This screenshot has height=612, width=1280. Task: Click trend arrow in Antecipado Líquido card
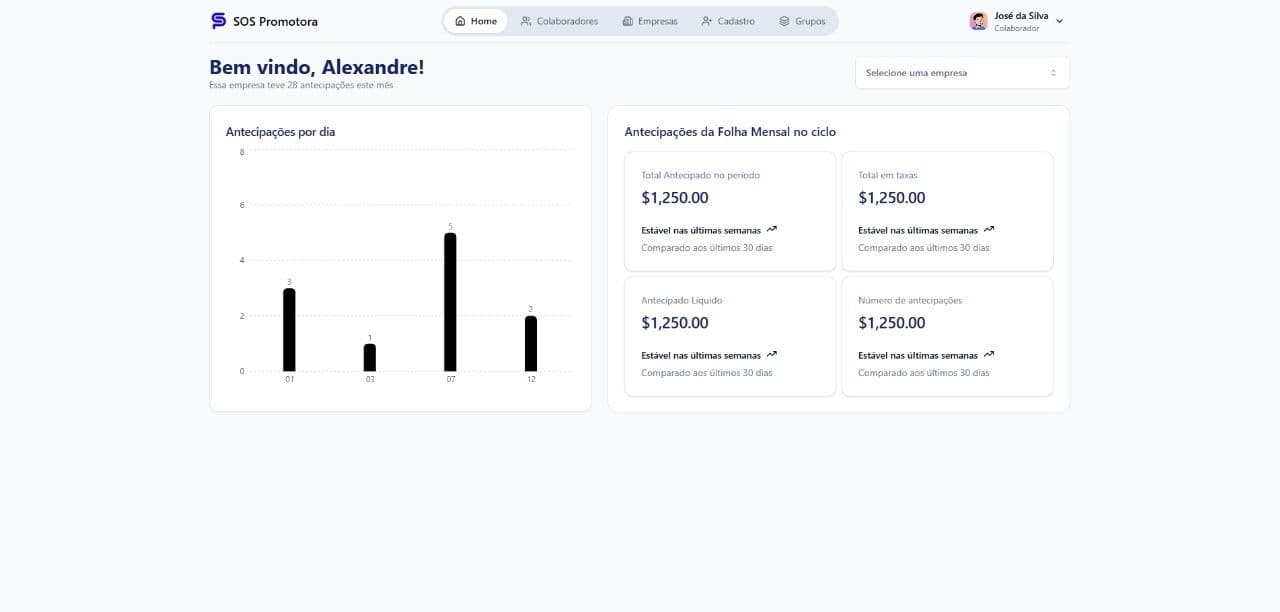pyautogui.click(x=771, y=354)
